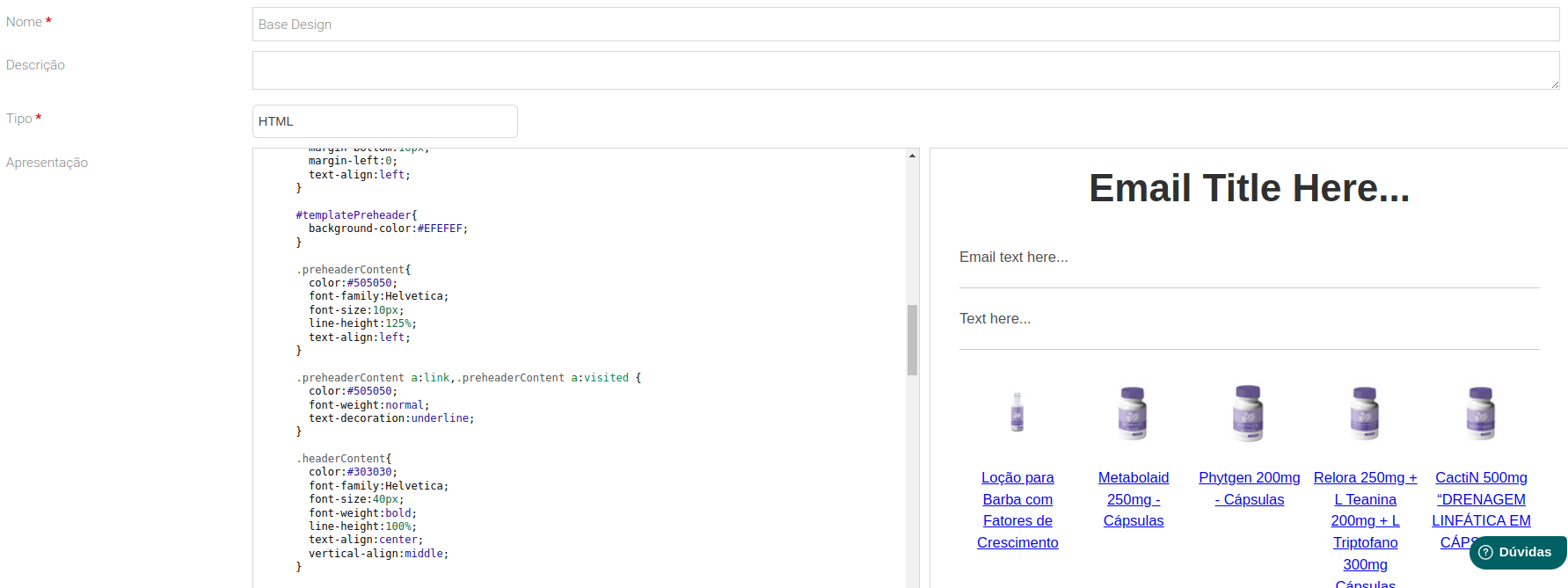Image resolution: width=1568 pixels, height=588 pixels.
Task: Click the 'line-height:125%' code line
Action: pyautogui.click(x=362, y=323)
